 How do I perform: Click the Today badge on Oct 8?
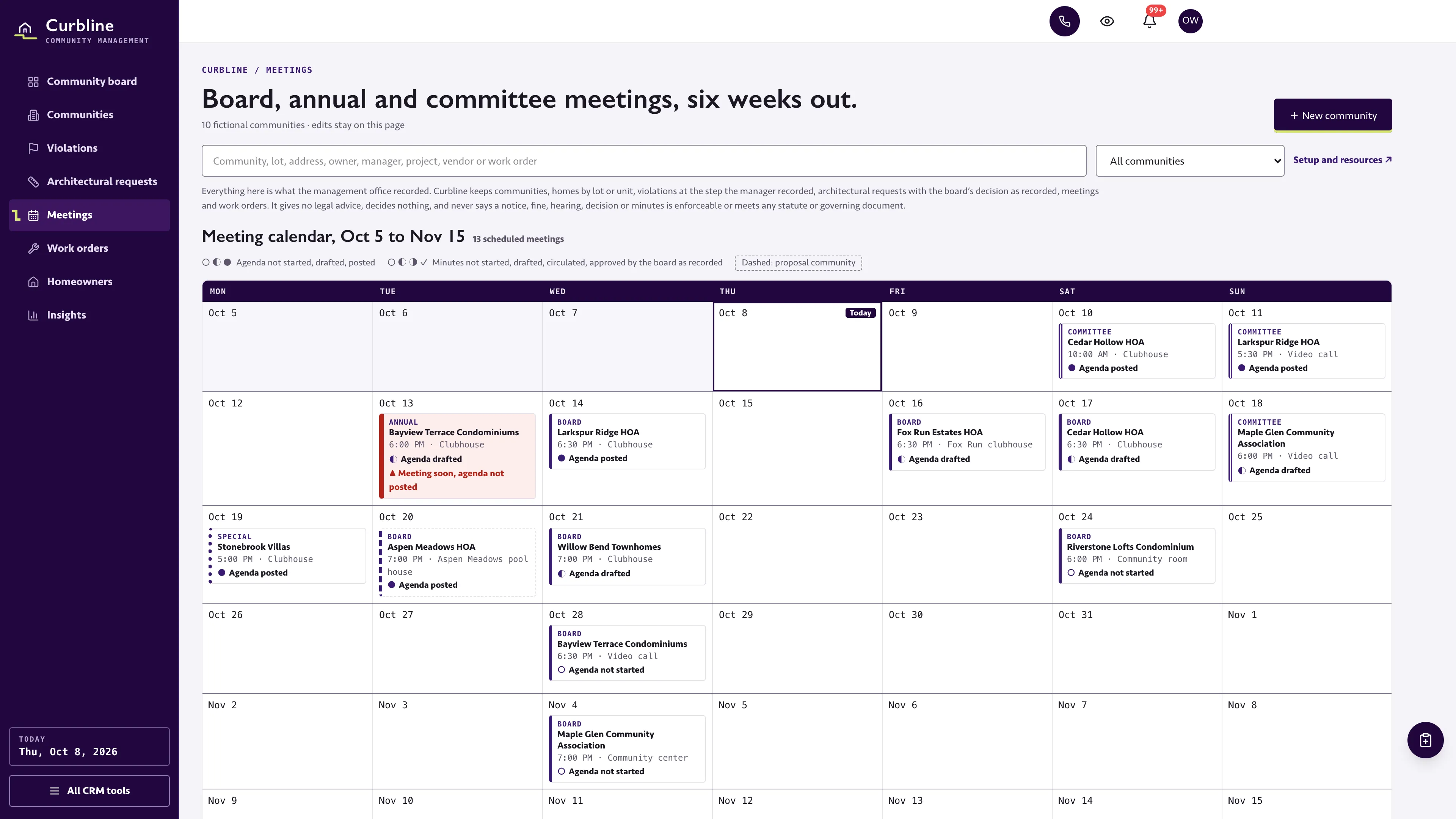(x=860, y=313)
